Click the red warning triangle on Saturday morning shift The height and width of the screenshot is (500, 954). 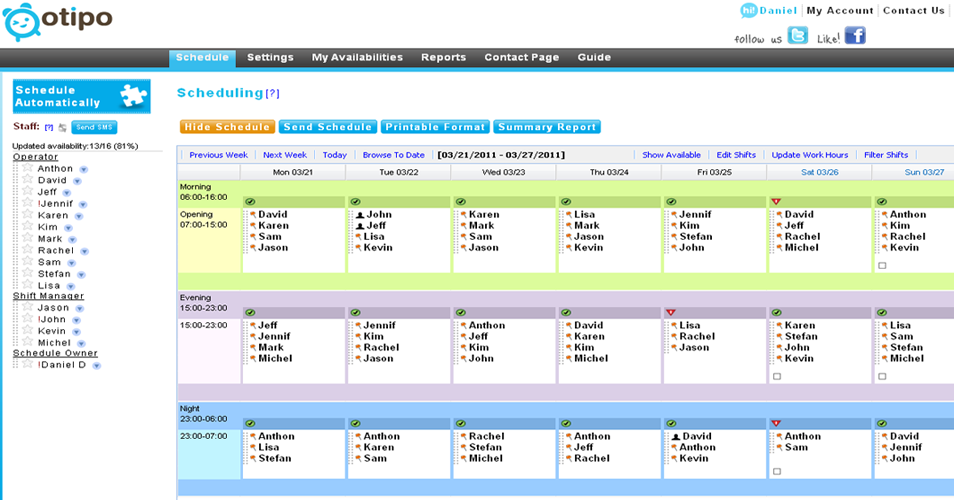point(775,202)
